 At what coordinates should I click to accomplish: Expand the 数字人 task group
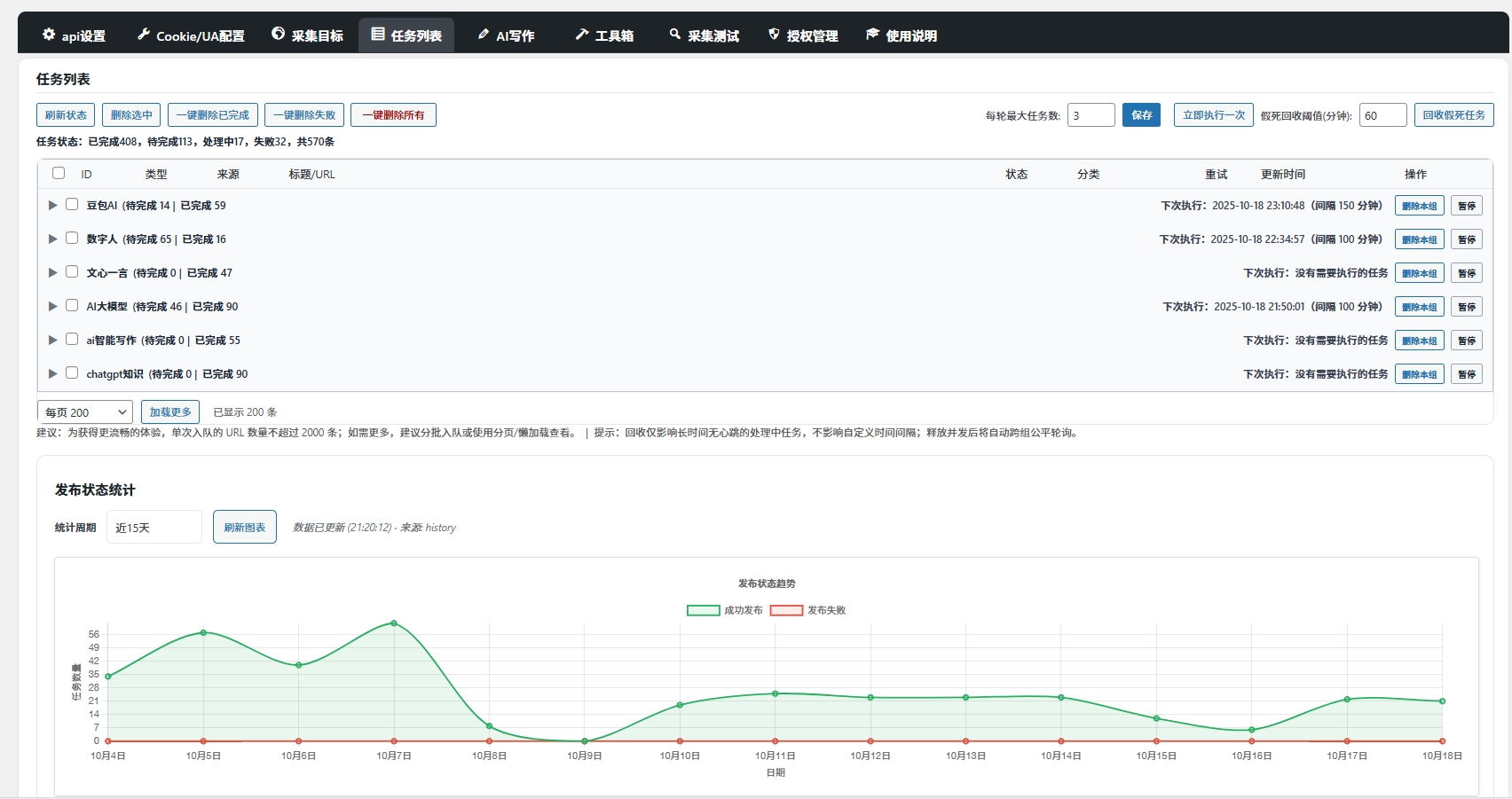click(x=52, y=239)
